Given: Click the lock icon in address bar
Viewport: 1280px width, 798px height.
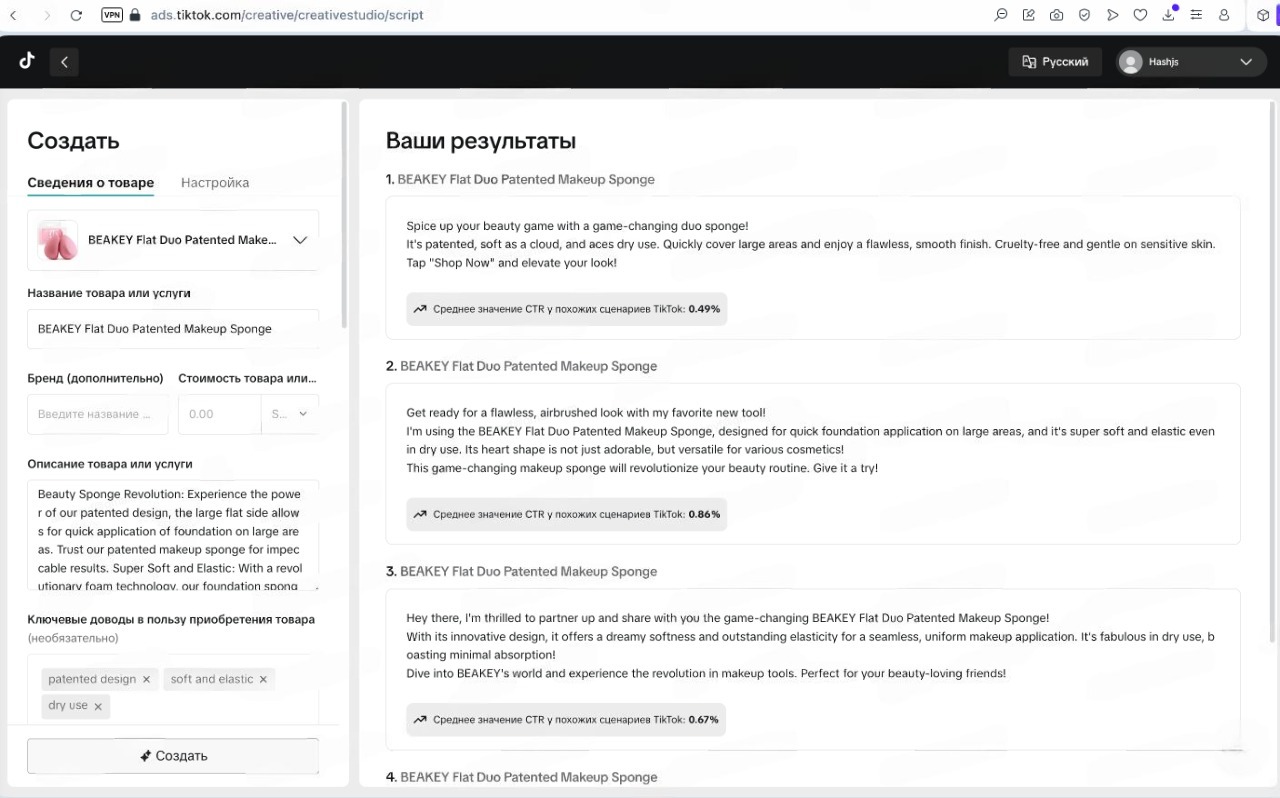Looking at the screenshot, I should (x=136, y=15).
